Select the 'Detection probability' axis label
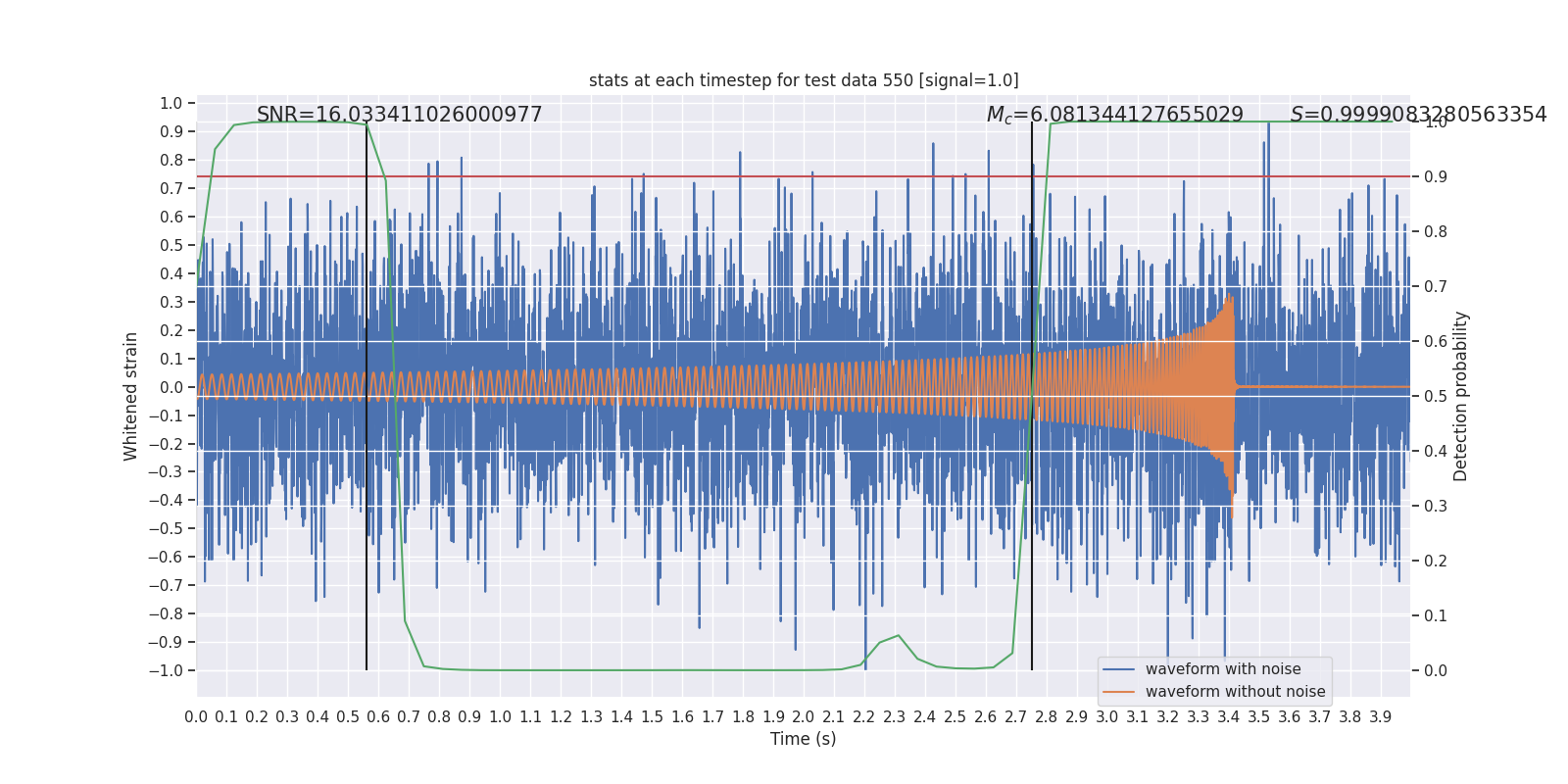Viewport: 1568px width, 784px height. click(1461, 396)
